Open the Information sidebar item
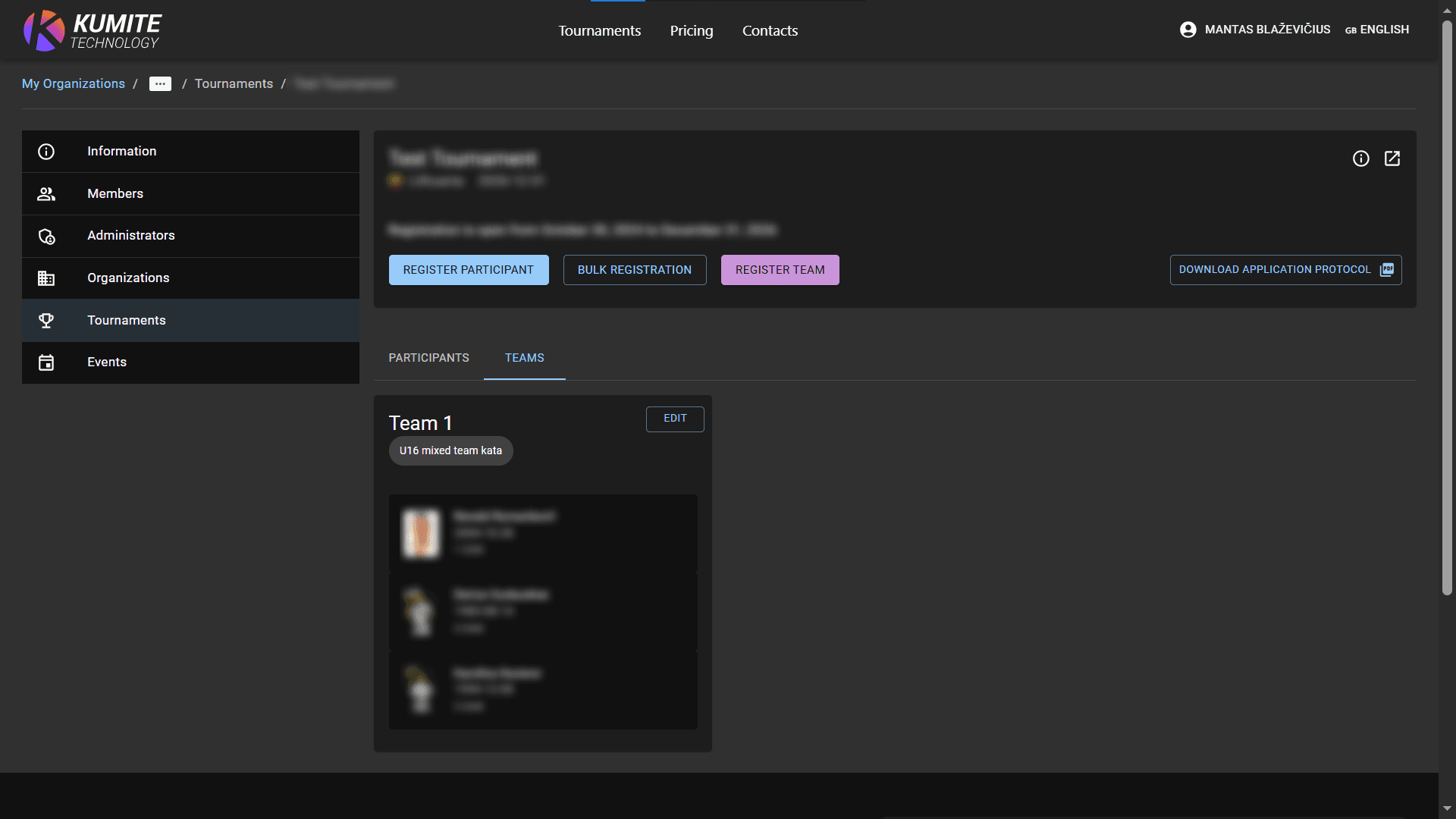This screenshot has width=1456, height=819. (121, 151)
